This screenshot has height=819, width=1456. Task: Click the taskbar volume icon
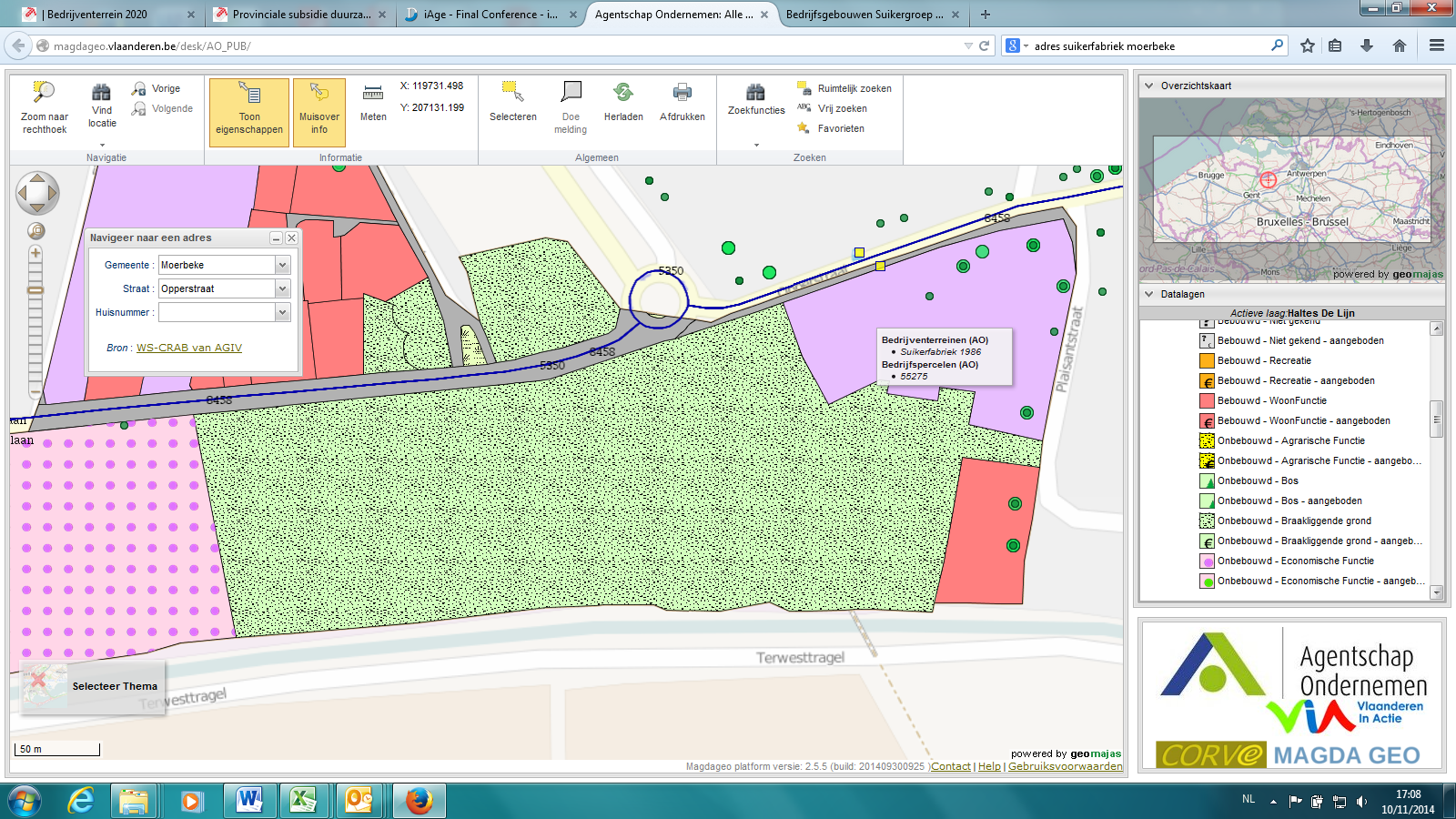[1361, 801]
